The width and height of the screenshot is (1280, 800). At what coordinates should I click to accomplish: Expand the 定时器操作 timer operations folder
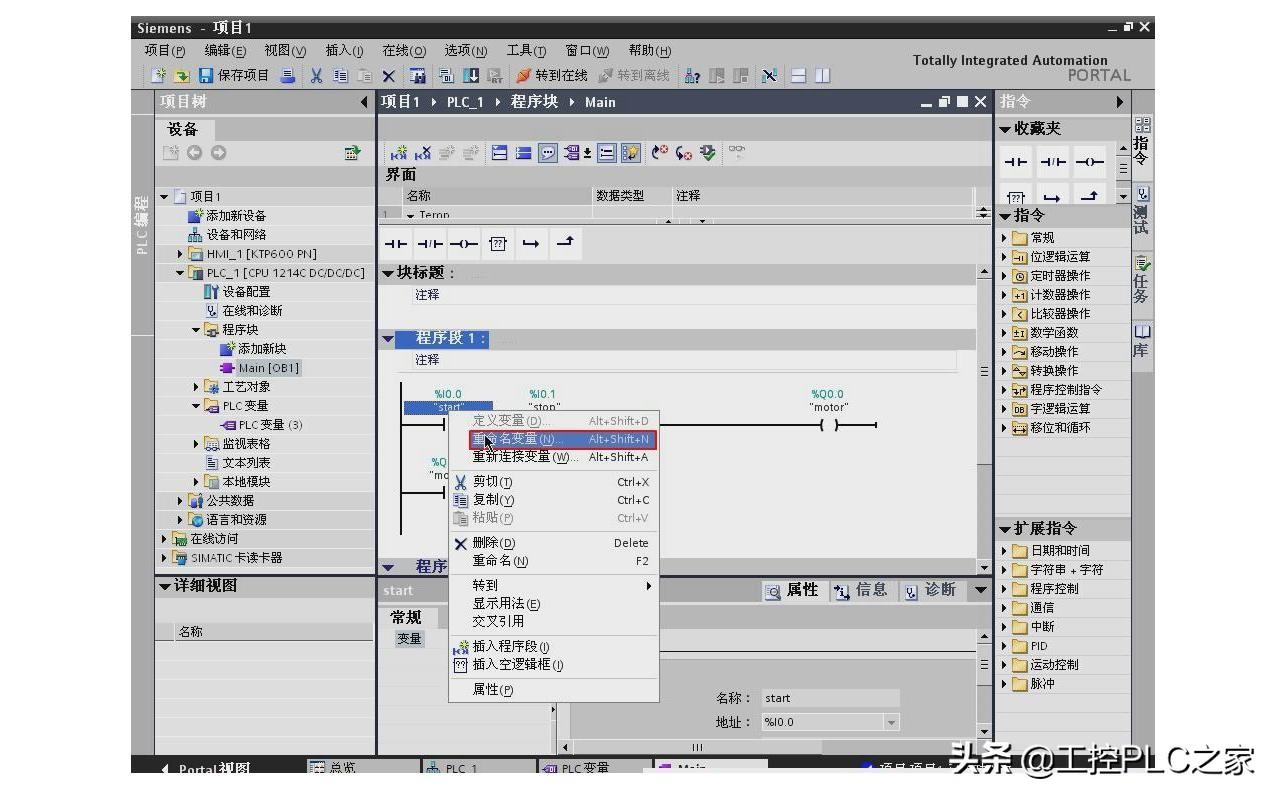point(1004,276)
